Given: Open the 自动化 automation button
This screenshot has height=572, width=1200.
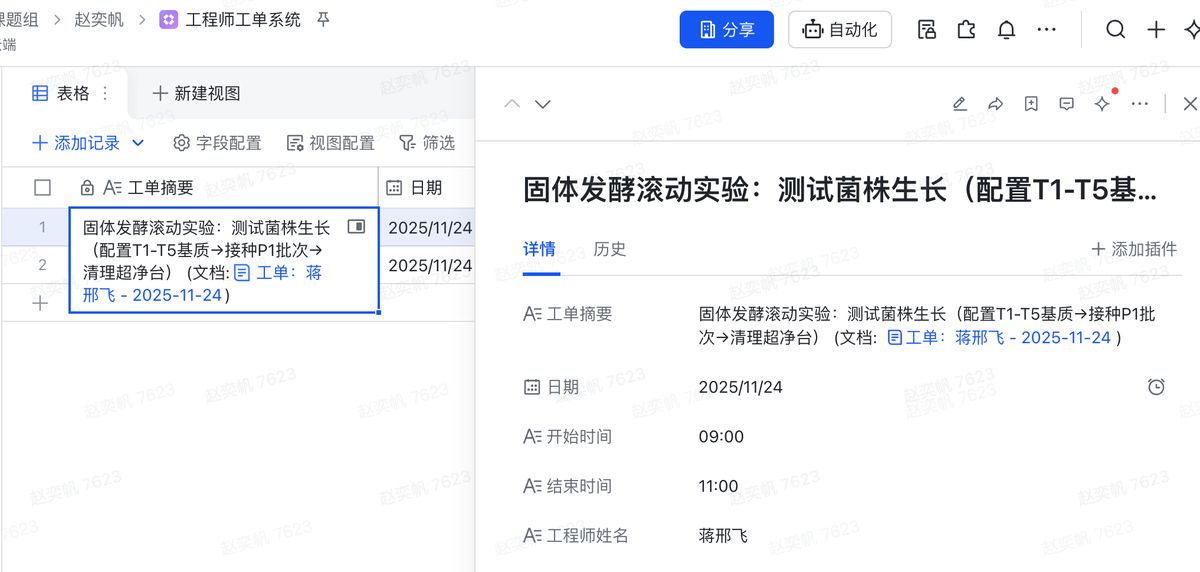Looking at the screenshot, I should tap(840, 30).
